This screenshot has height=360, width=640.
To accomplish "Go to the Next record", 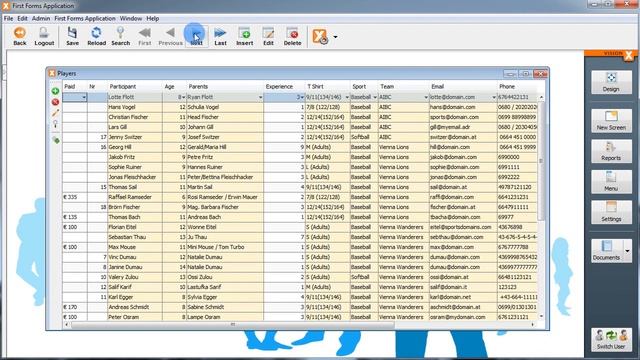I will point(196,36).
